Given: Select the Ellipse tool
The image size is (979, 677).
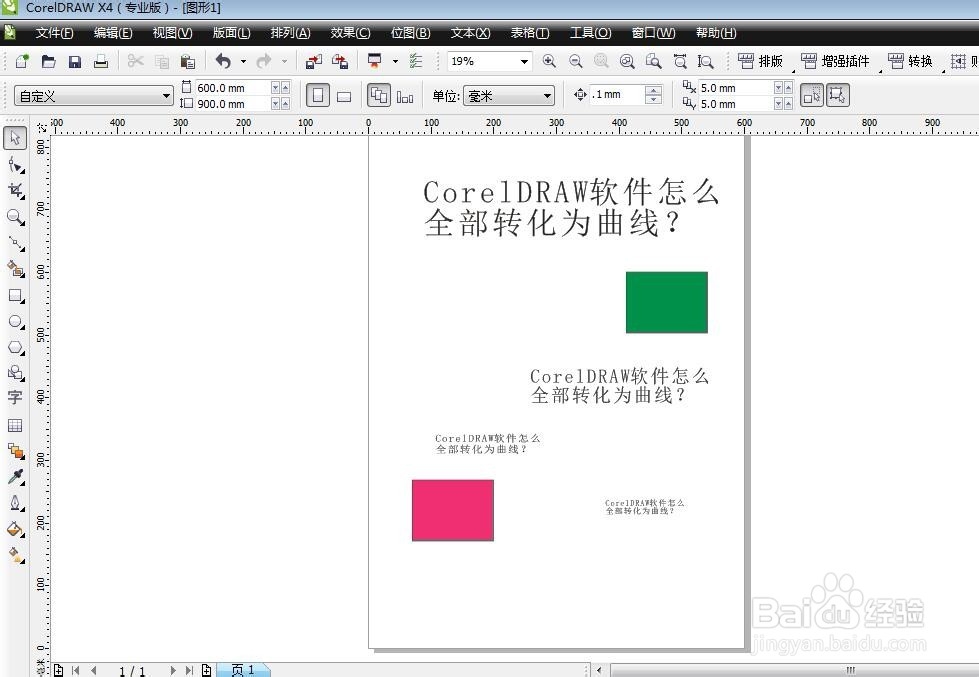Looking at the screenshot, I should 15,322.
